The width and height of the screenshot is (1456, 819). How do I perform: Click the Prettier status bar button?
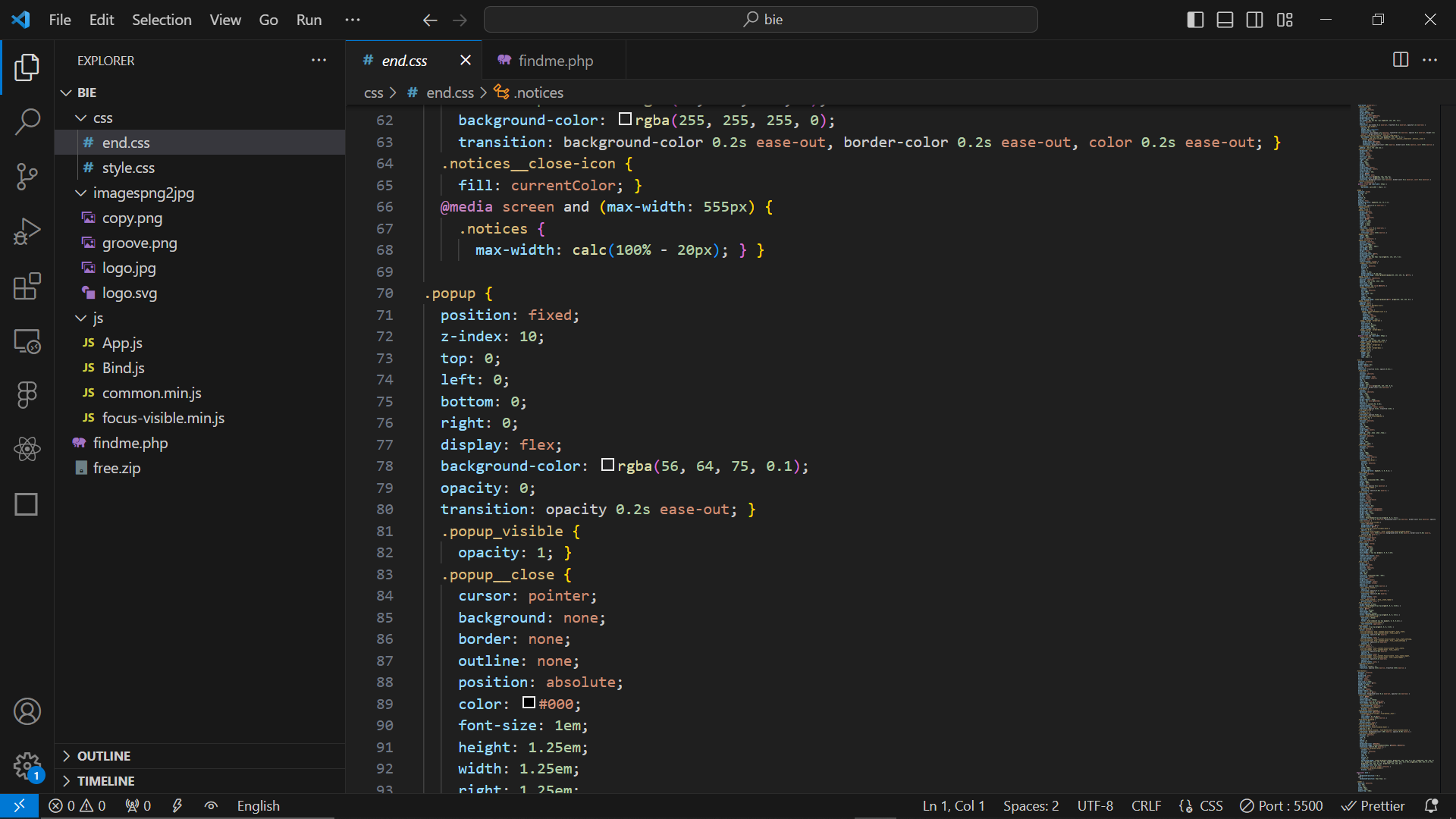coord(1373,806)
